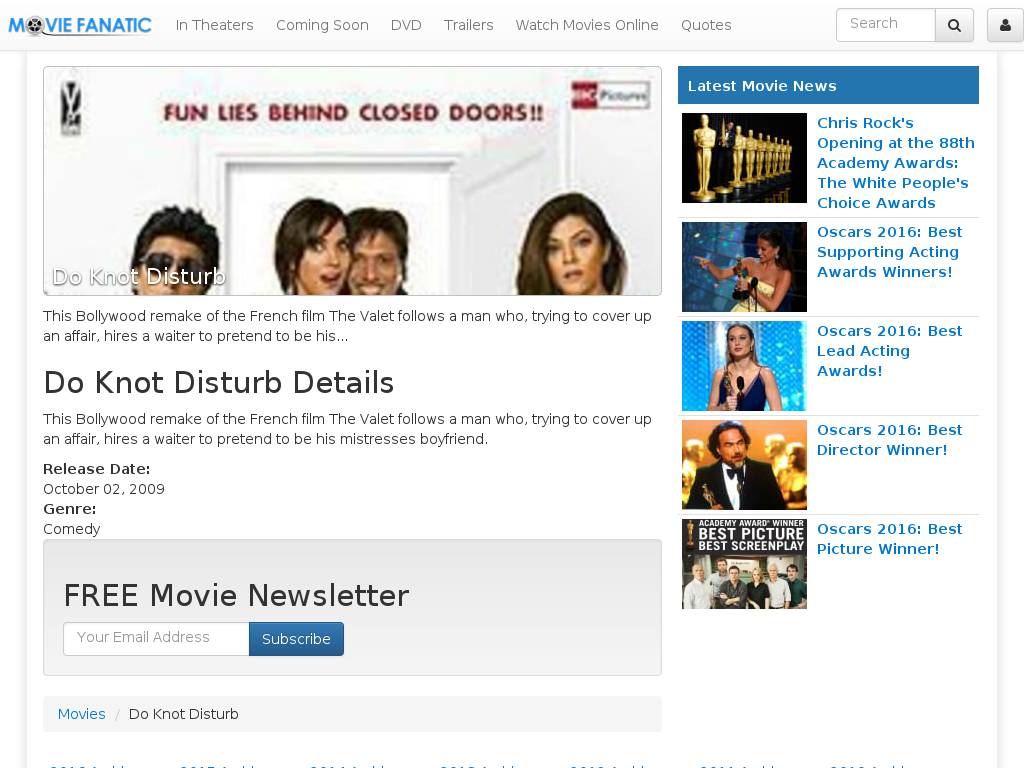Click the Release Date label
This screenshot has height=768, width=1024.
(97, 468)
